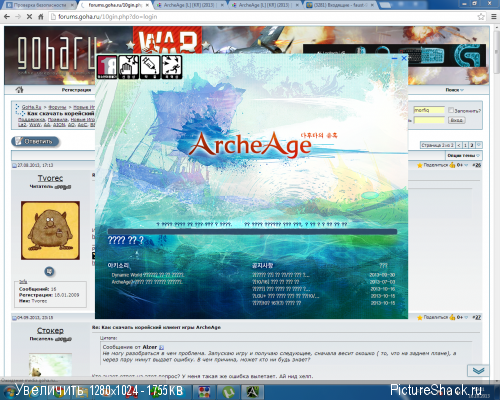Click the browser forward arrow
Screen dimensions: 500x400
tap(18, 16)
